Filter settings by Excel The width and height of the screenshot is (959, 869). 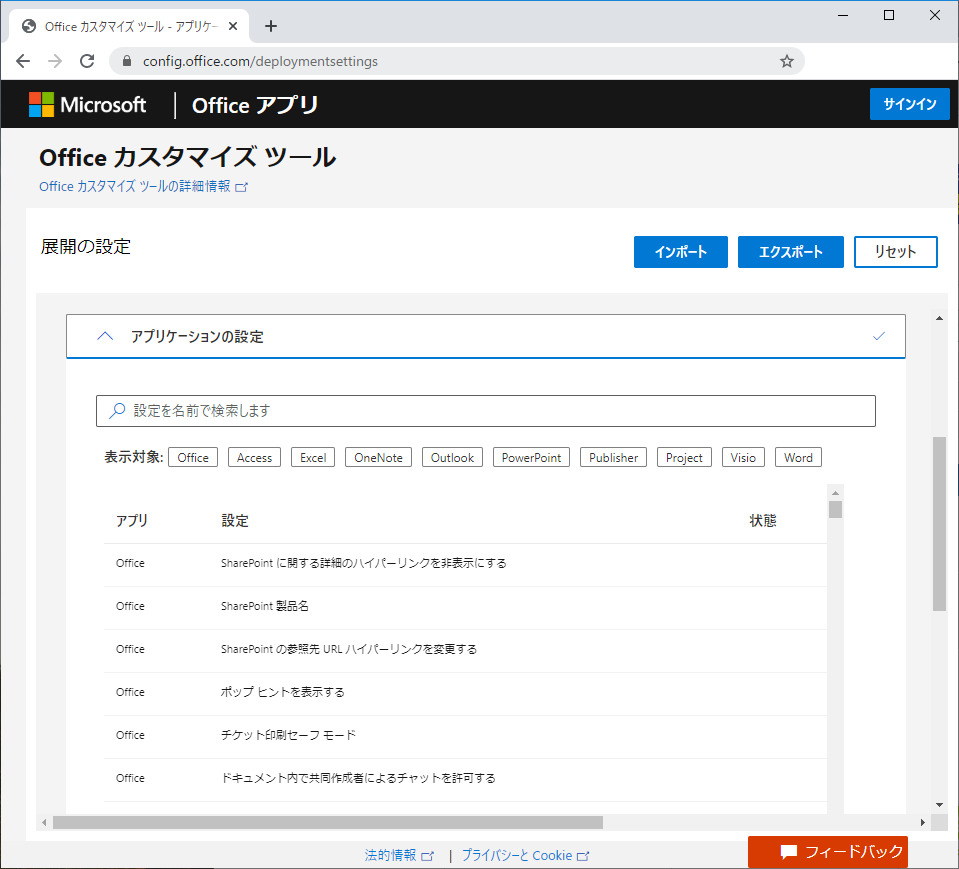pyautogui.click(x=313, y=457)
